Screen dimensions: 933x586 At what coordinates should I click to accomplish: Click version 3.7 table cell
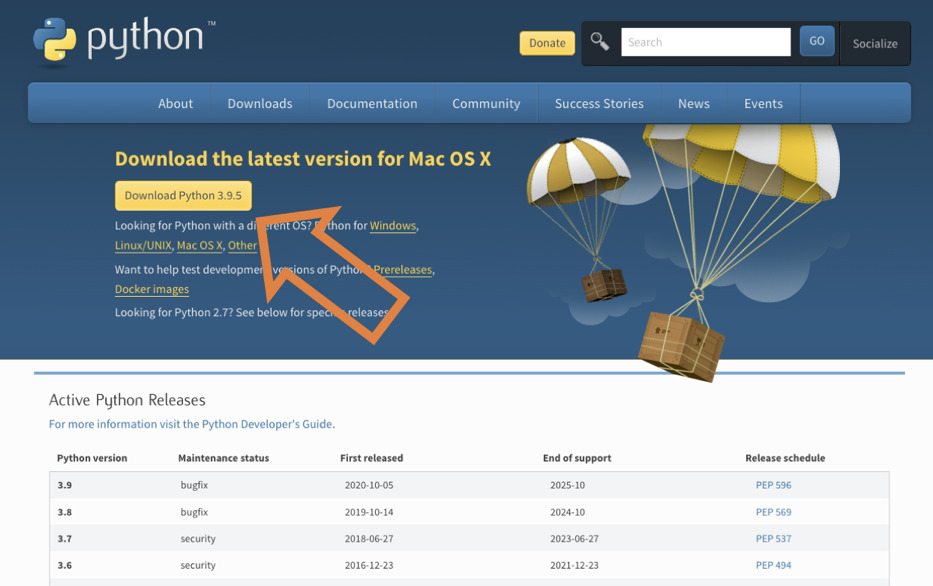pyautogui.click(x=64, y=538)
